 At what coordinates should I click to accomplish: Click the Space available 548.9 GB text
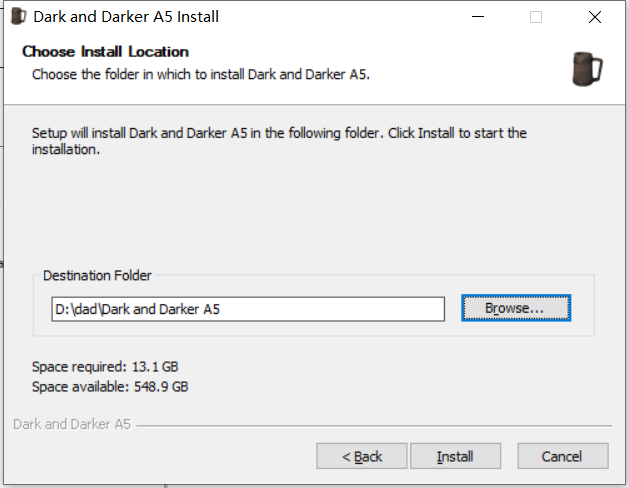coord(110,387)
